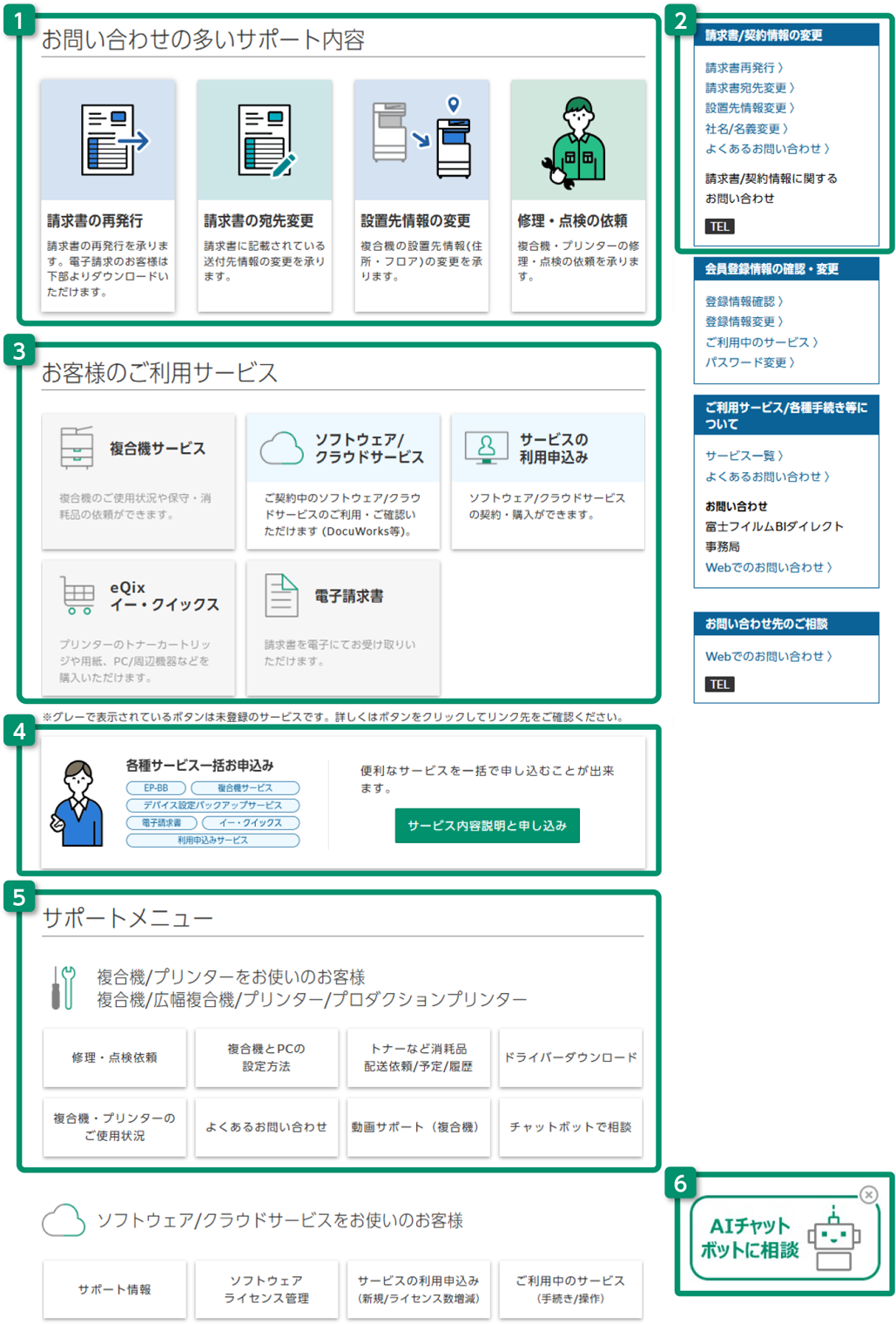Click the サービスの利用申込み monitor icon
The width and height of the screenshot is (896, 1324).
486,447
